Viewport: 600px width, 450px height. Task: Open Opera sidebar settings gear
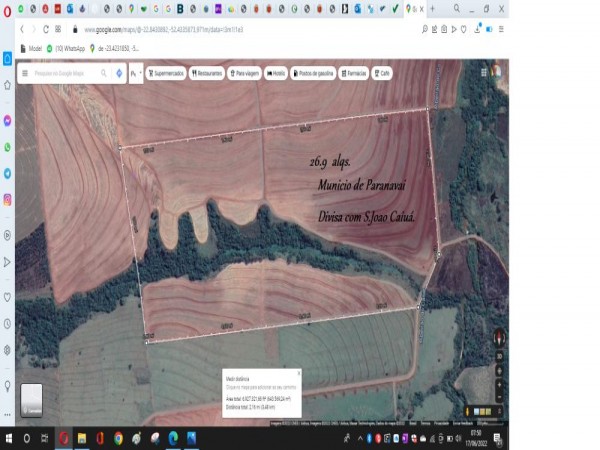pyautogui.click(x=7, y=350)
